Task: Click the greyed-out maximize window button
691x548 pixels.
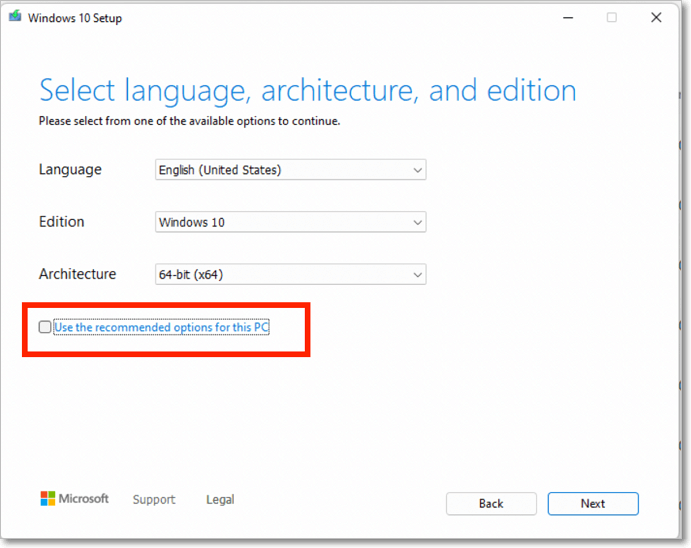Action: tap(612, 18)
